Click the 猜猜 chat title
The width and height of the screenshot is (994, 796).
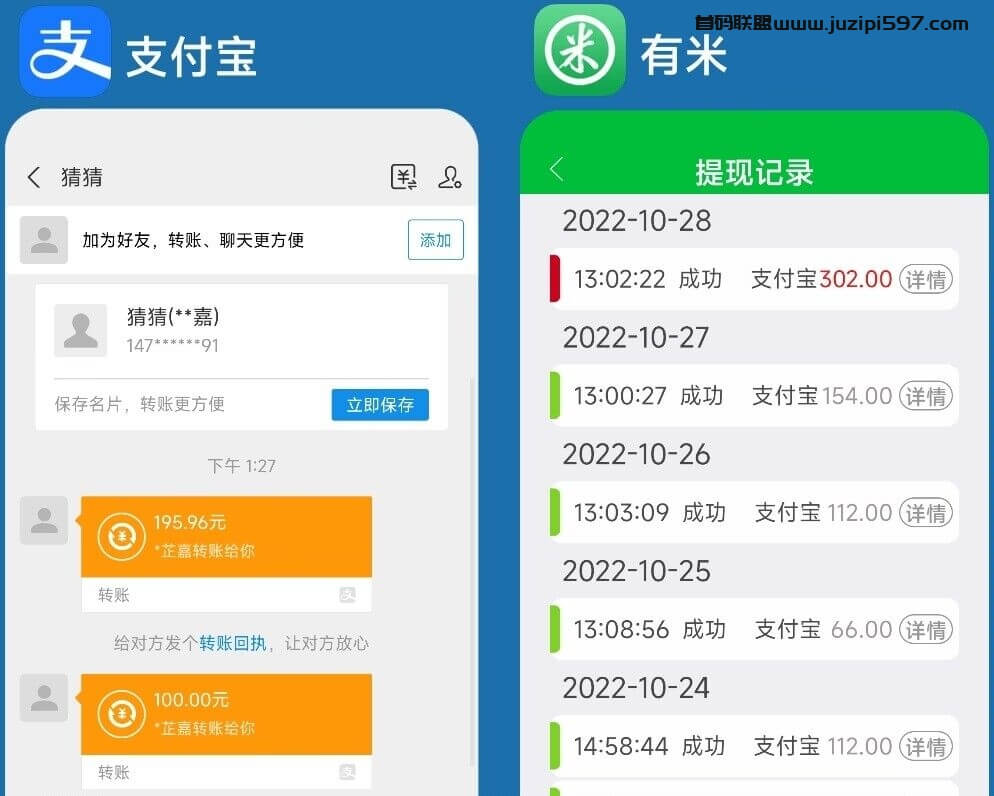(82, 177)
